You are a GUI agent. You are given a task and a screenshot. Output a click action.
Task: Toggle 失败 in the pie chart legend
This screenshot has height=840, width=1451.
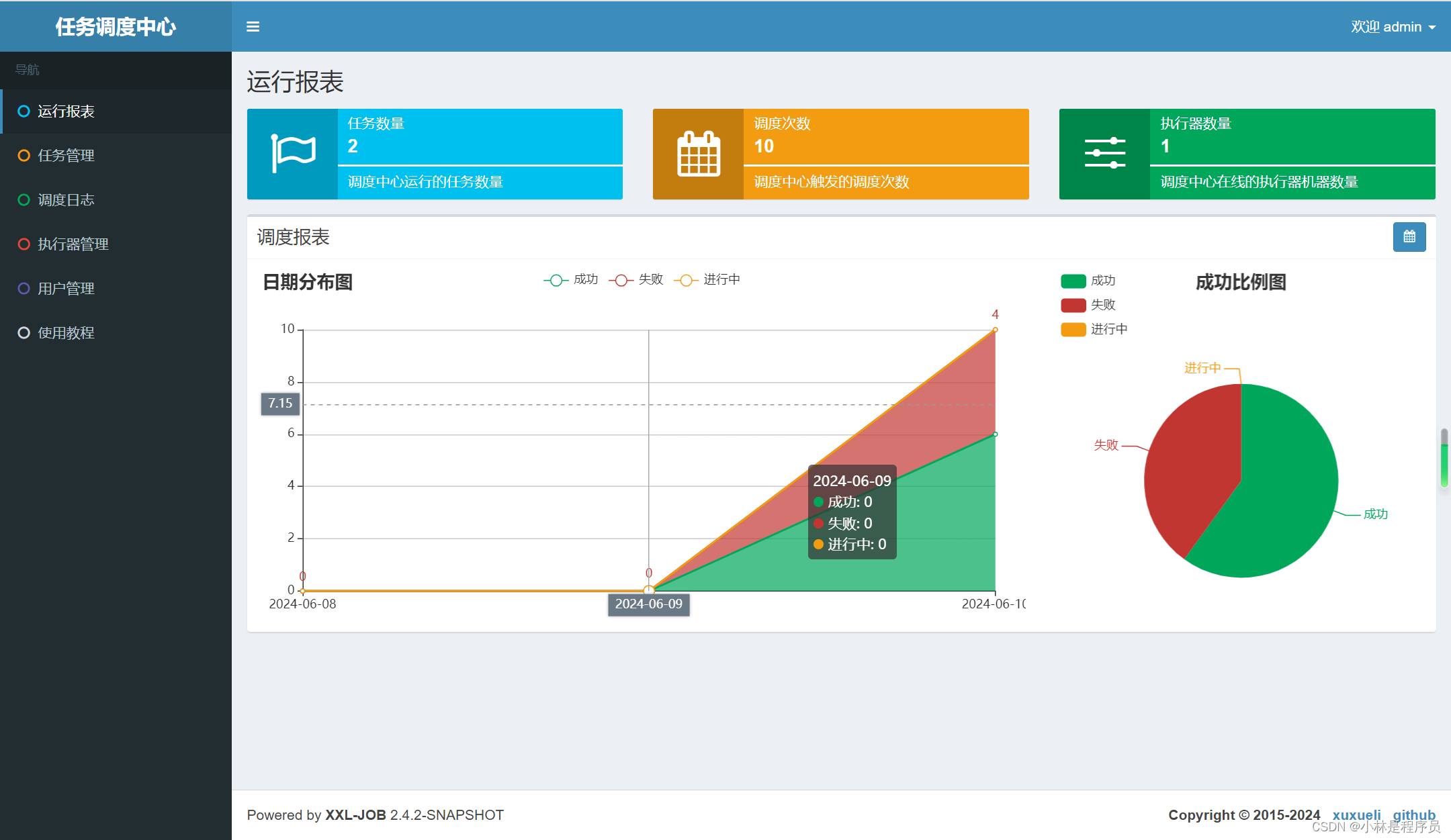[x=1088, y=305]
